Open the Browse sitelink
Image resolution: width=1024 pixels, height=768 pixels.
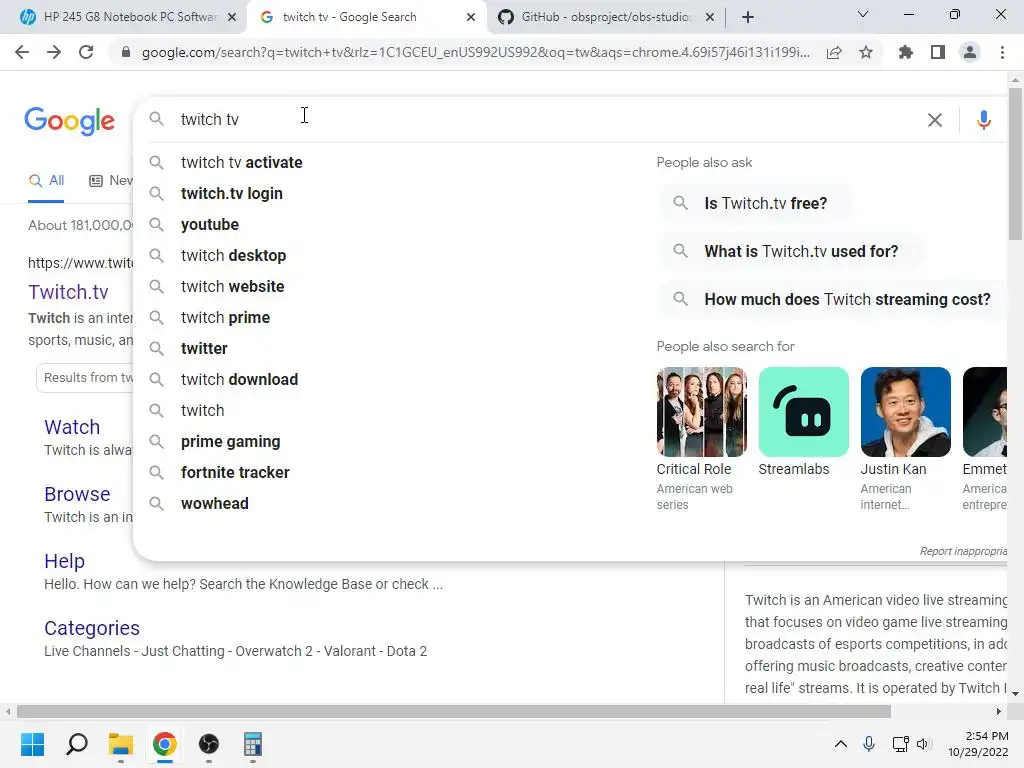tap(77, 494)
